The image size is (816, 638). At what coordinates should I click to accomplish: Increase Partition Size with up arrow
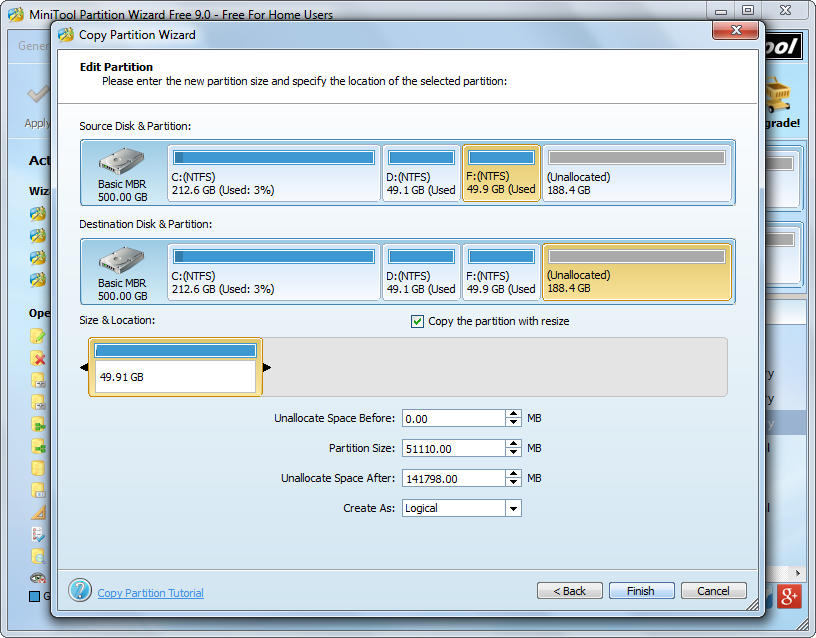[513, 444]
